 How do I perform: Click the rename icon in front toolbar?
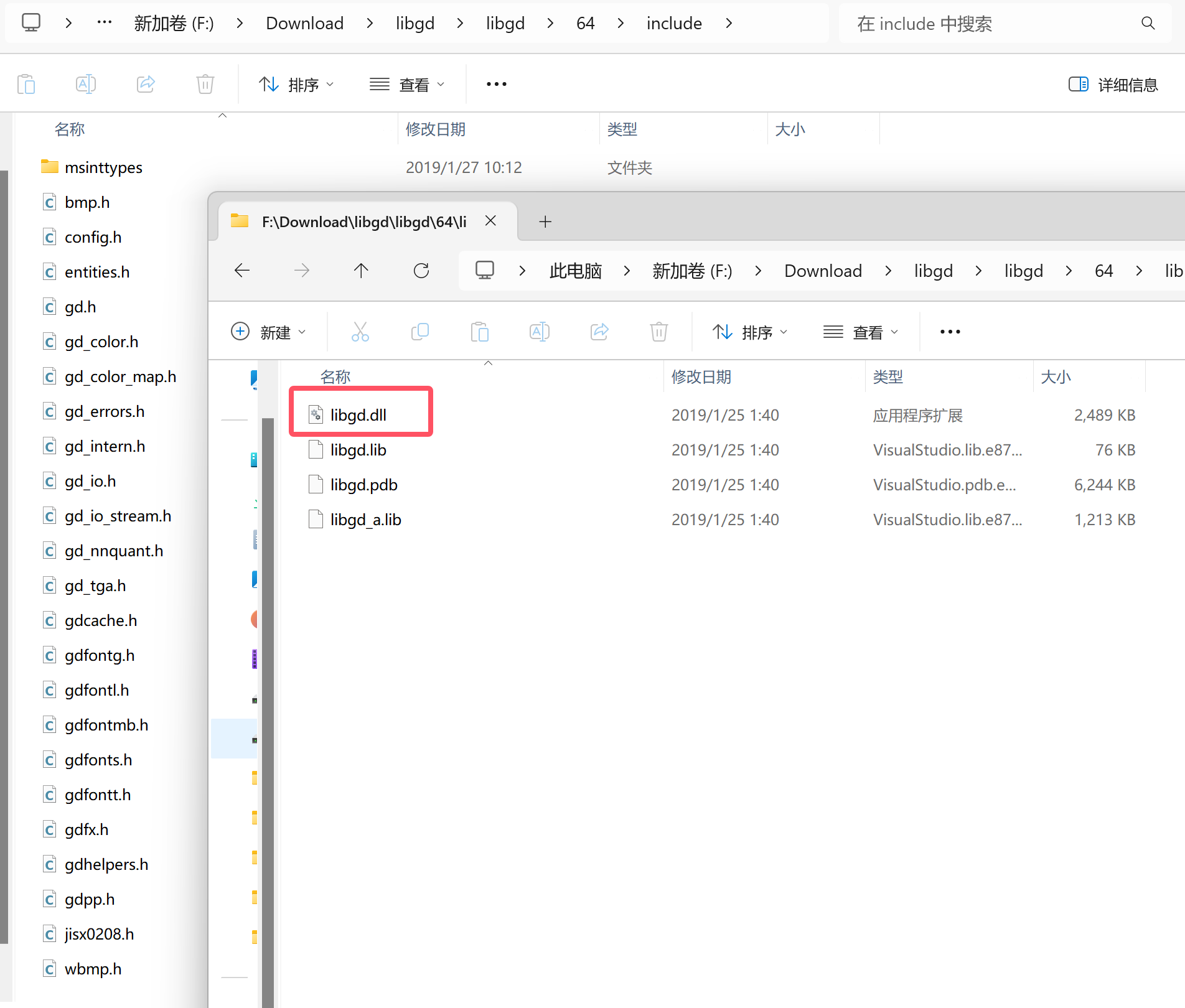pos(540,332)
